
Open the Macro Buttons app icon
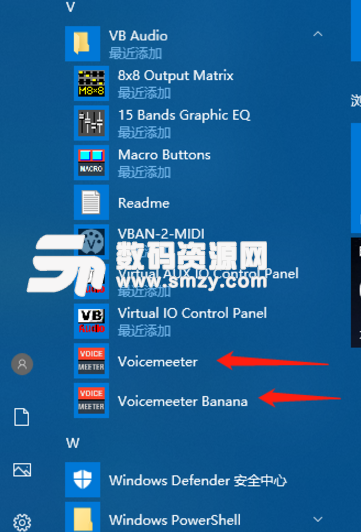(x=91, y=163)
